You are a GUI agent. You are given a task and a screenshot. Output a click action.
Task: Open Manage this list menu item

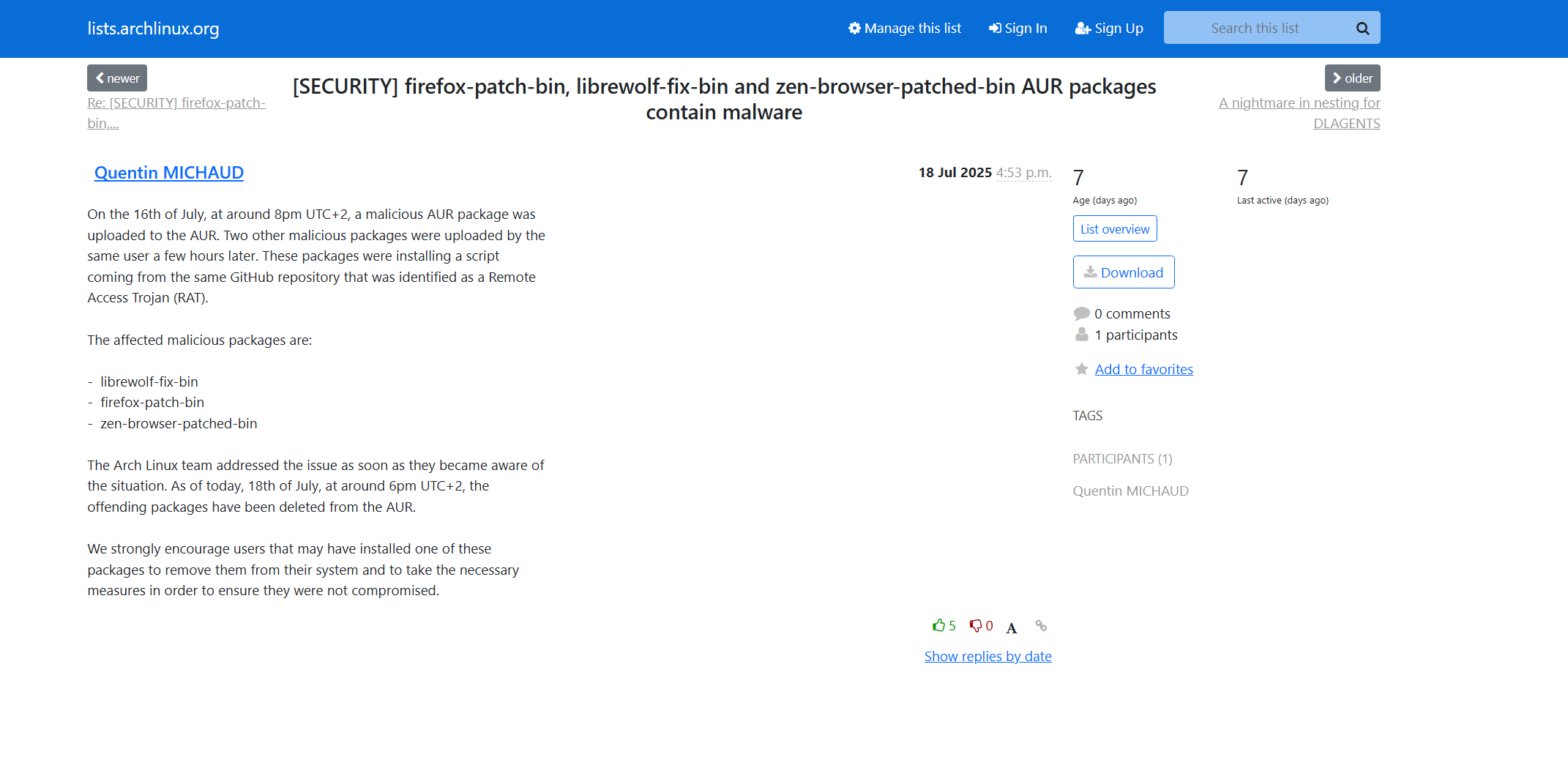[905, 29]
